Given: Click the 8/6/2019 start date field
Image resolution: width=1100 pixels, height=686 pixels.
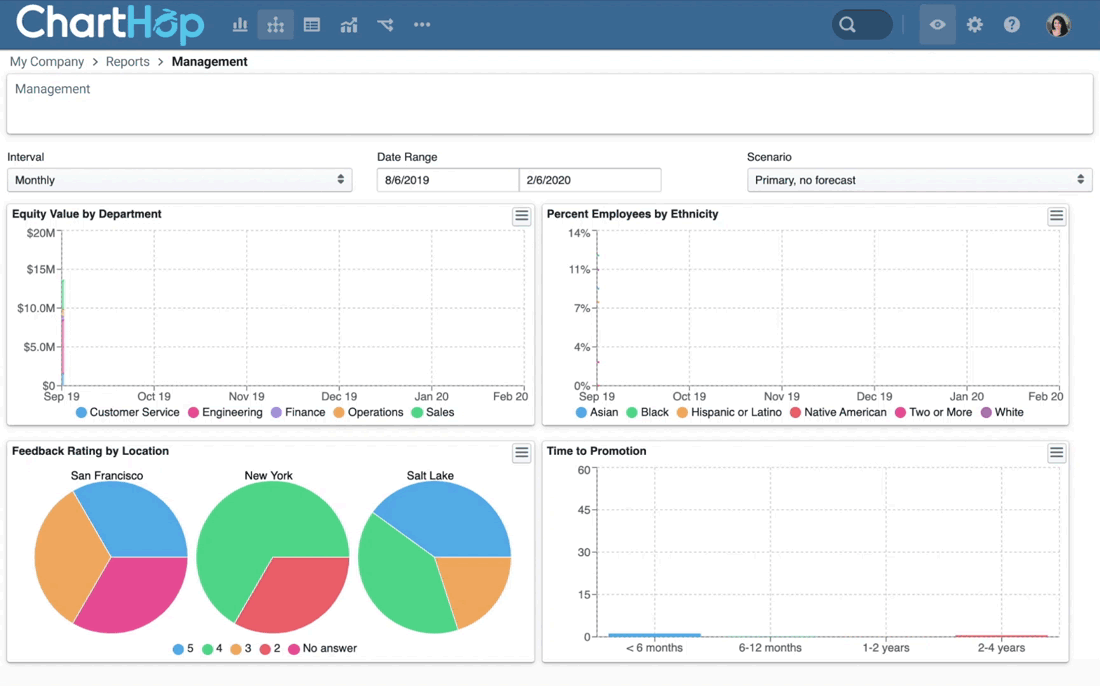Looking at the screenshot, I should tap(447, 179).
